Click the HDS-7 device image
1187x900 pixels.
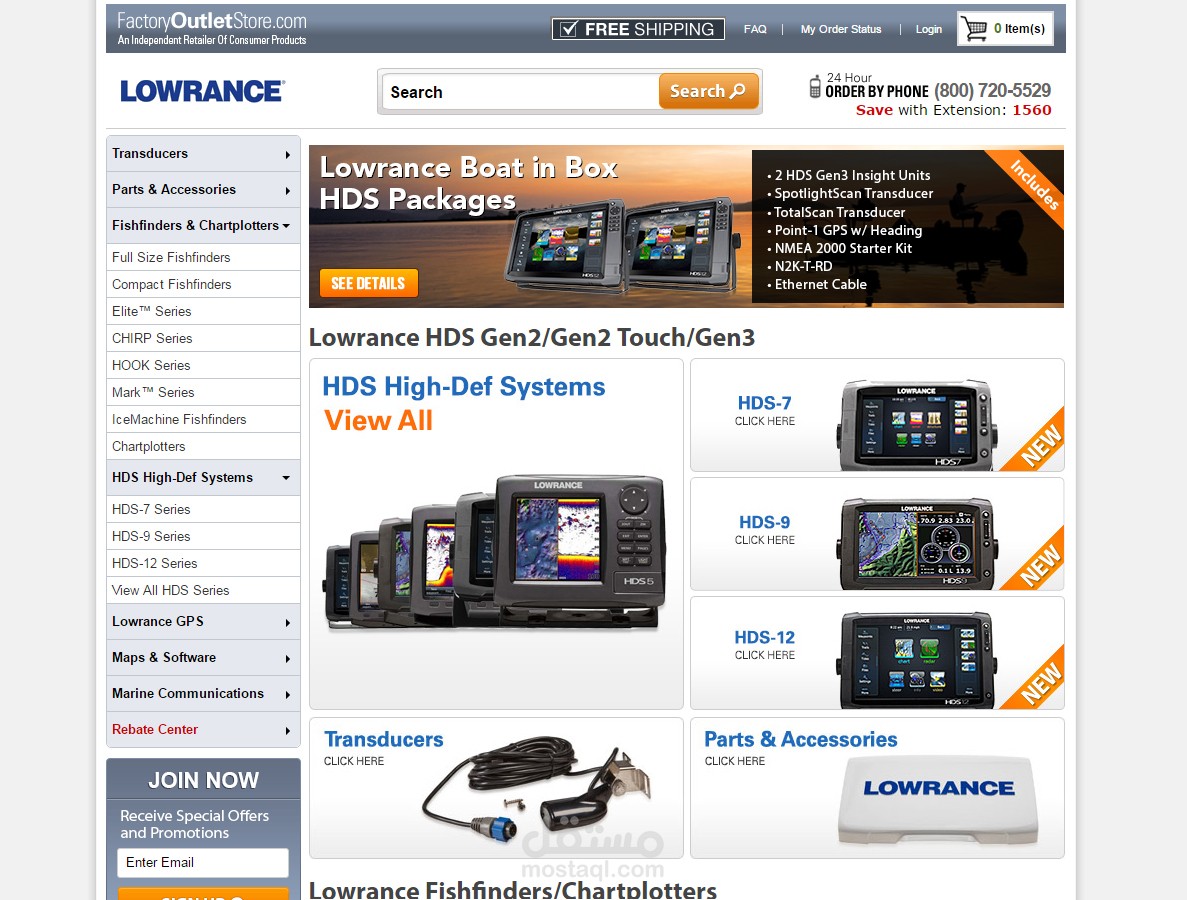pos(915,425)
